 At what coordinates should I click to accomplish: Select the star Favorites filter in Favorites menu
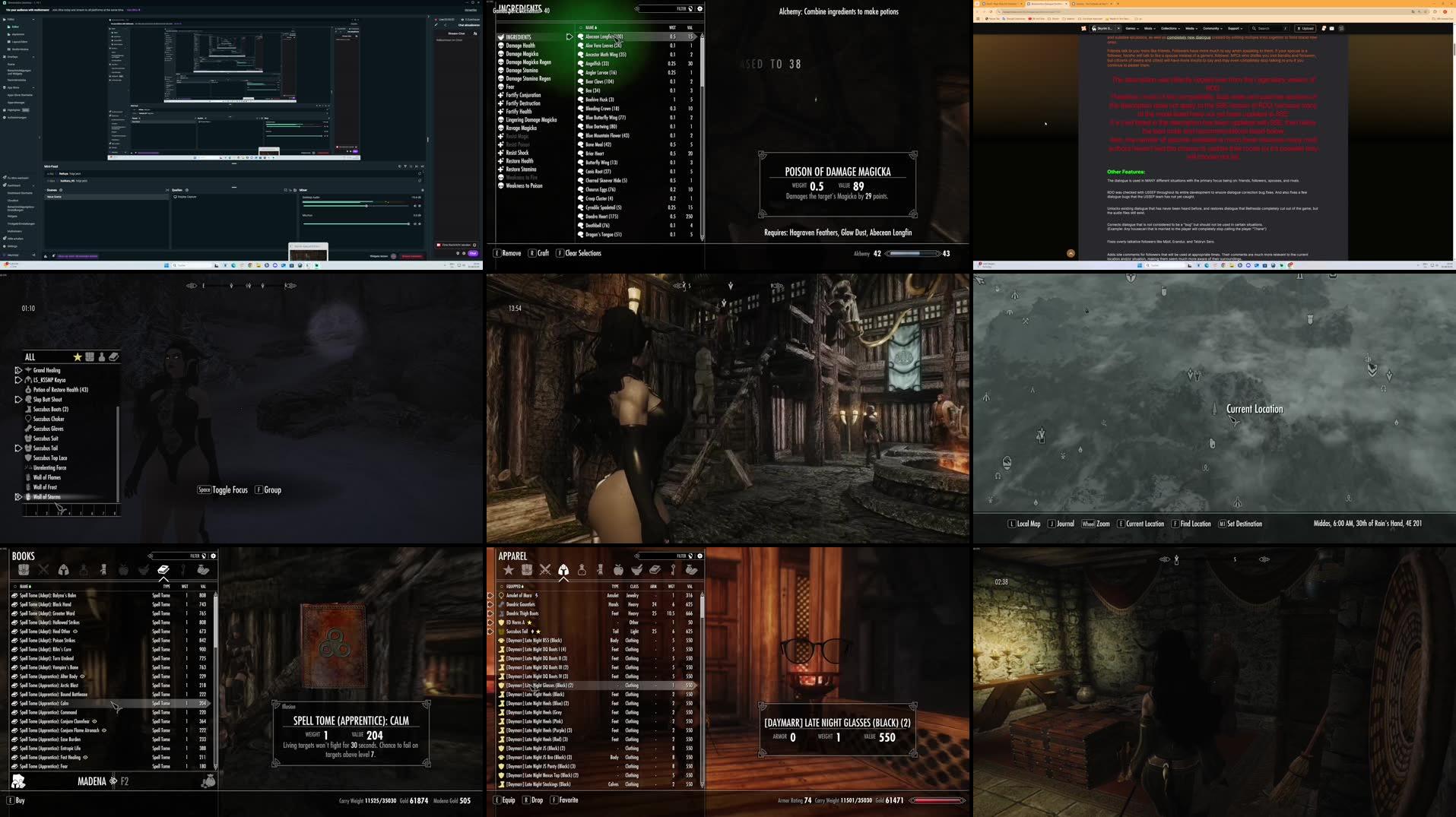click(78, 357)
